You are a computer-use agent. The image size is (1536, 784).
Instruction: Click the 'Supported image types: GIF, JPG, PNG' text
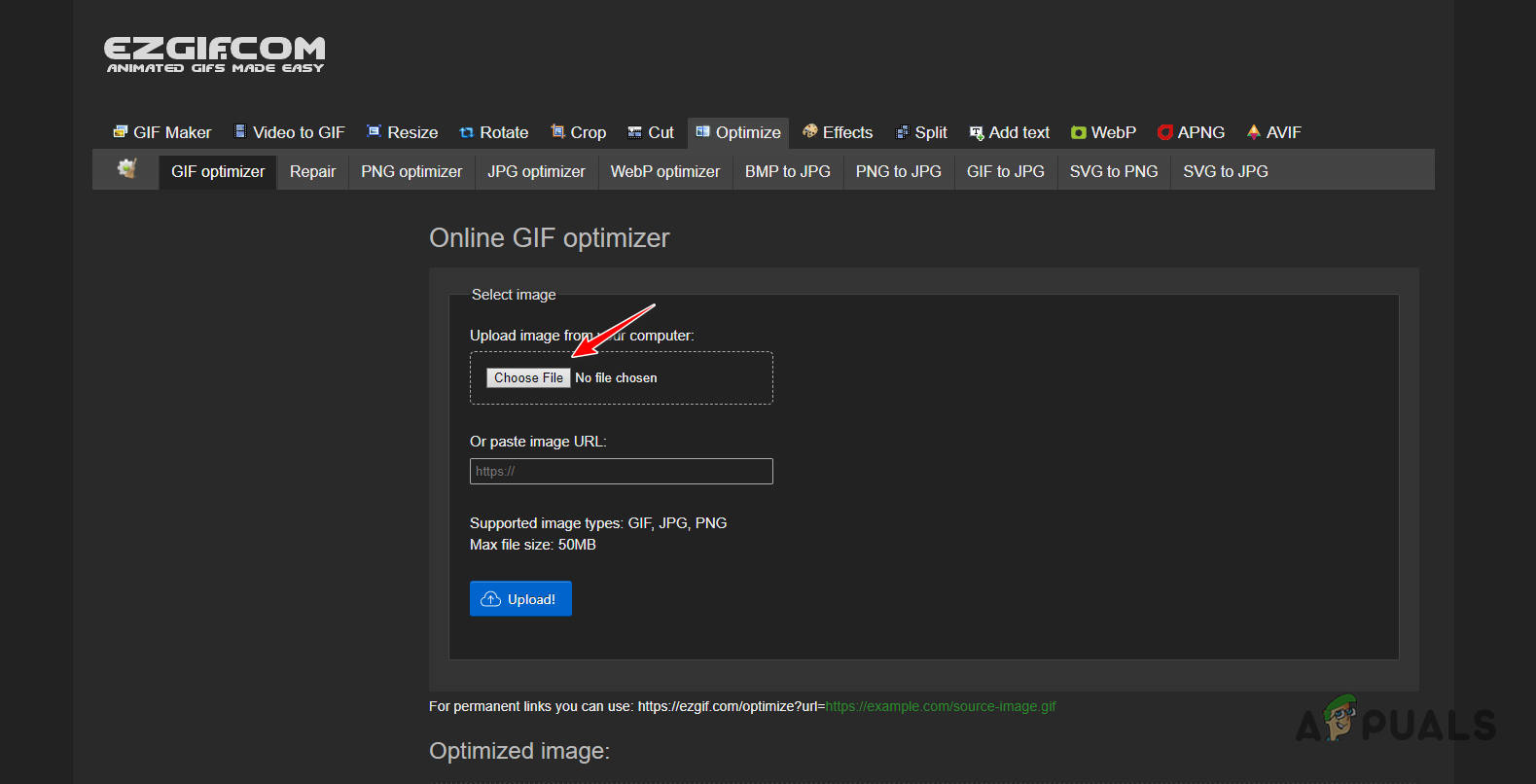(598, 523)
